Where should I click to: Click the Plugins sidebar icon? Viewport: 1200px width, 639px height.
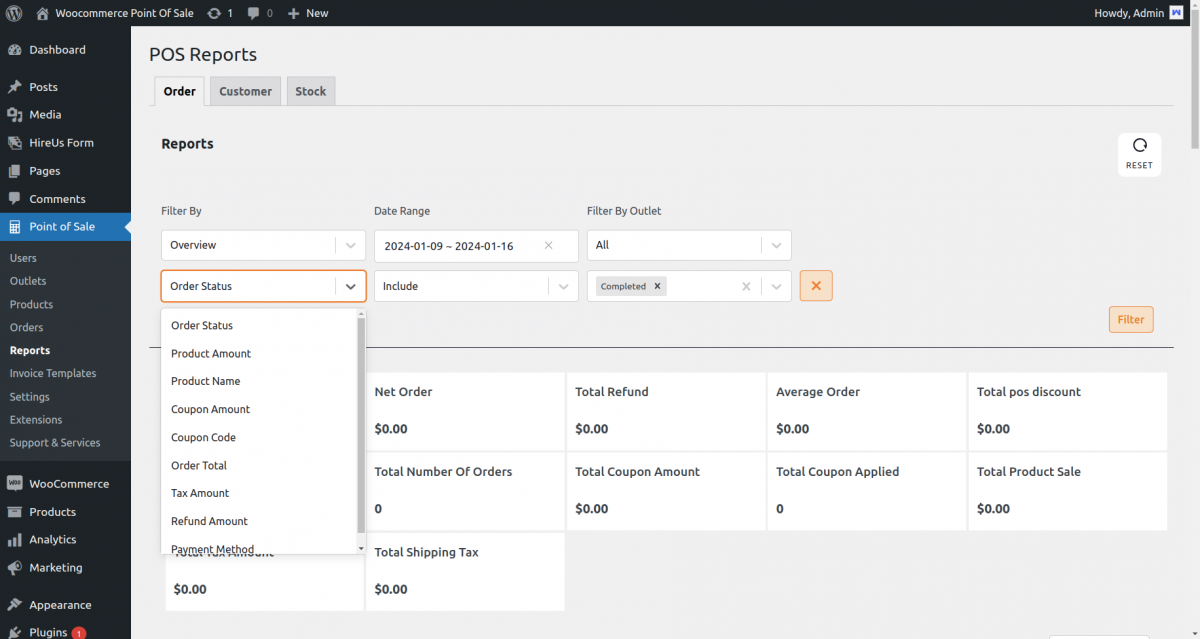point(15,632)
